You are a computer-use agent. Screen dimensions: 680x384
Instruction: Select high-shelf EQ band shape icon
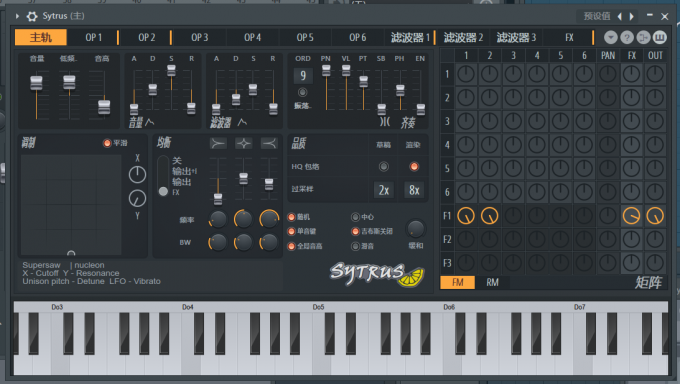pos(269,143)
